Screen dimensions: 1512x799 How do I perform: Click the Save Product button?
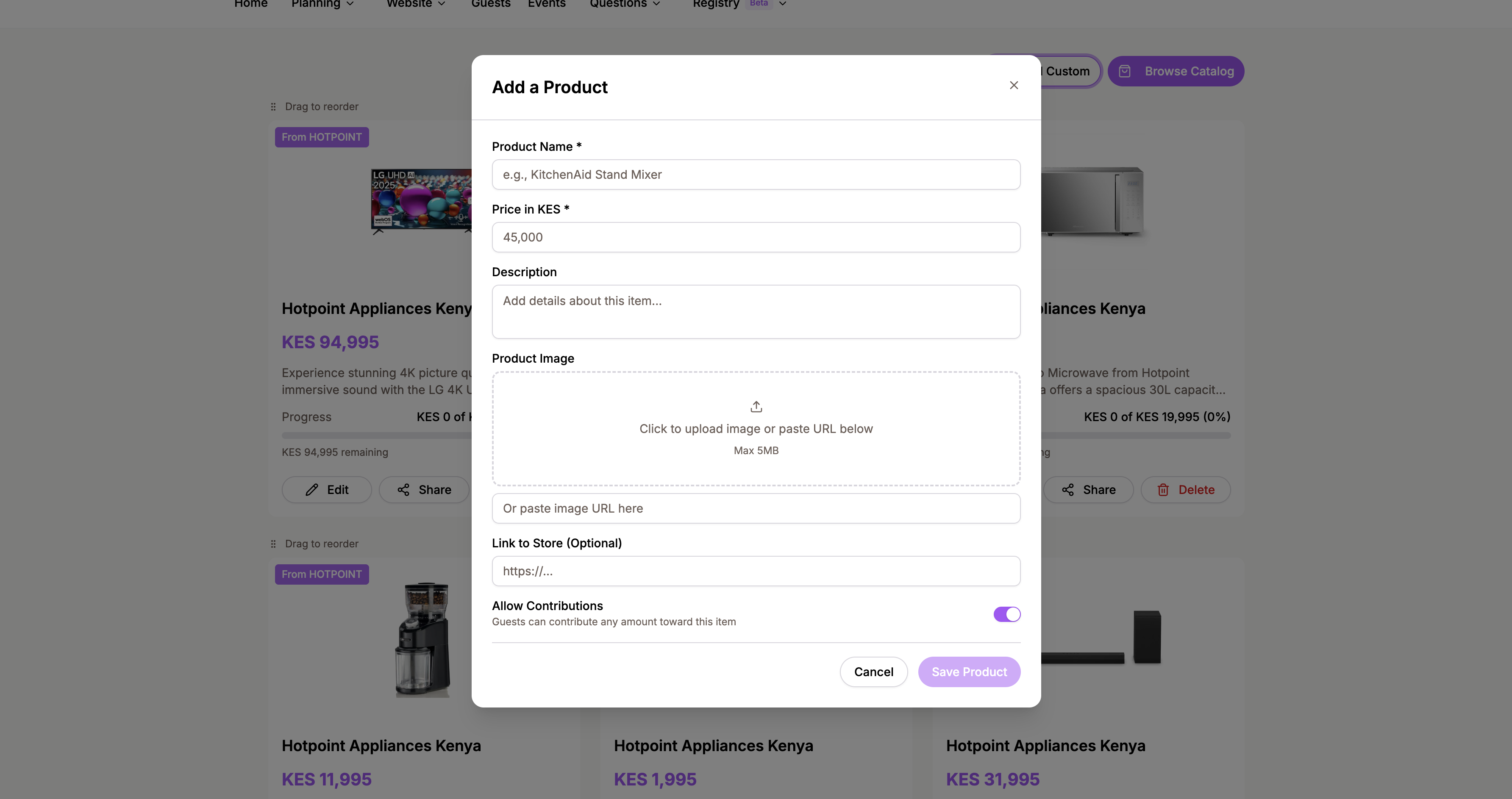[968, 672]
